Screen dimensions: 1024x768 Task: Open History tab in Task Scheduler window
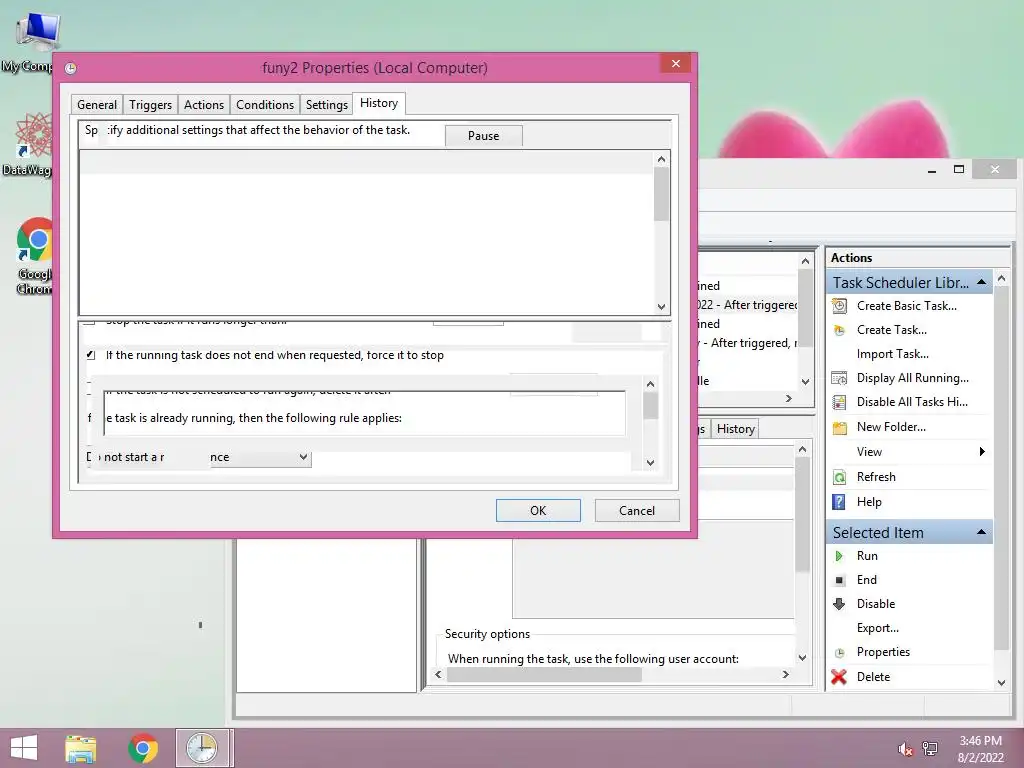[735, 429]
